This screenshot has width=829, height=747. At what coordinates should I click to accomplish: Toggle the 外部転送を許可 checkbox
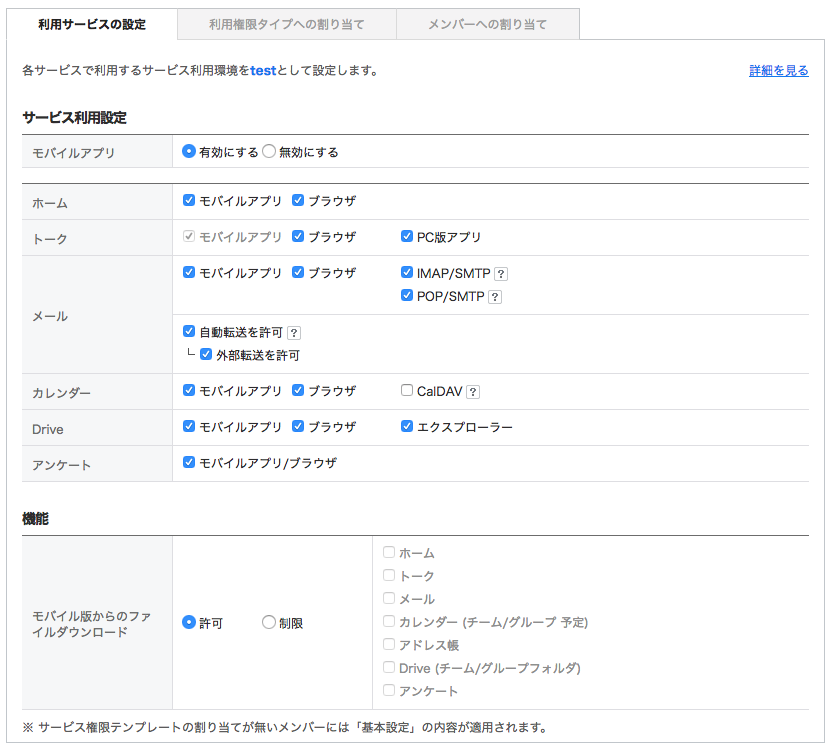pos(206,355)
